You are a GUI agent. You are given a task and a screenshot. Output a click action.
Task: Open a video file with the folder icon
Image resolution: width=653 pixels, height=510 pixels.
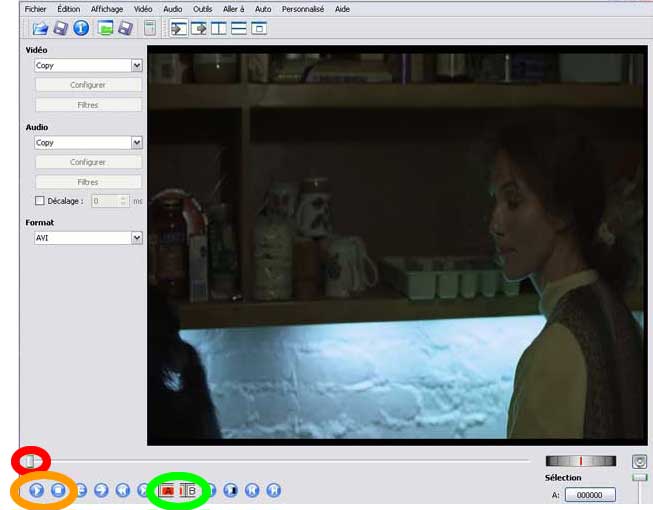(x=40, y=28)
